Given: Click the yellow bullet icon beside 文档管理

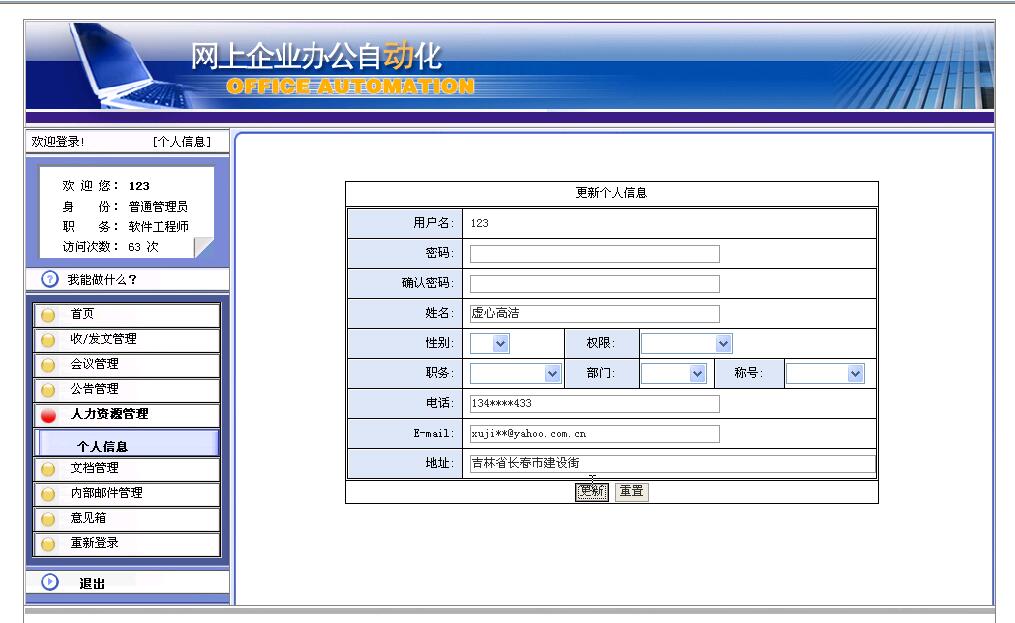Looking at the screenshot, I should tap(47, 469).
